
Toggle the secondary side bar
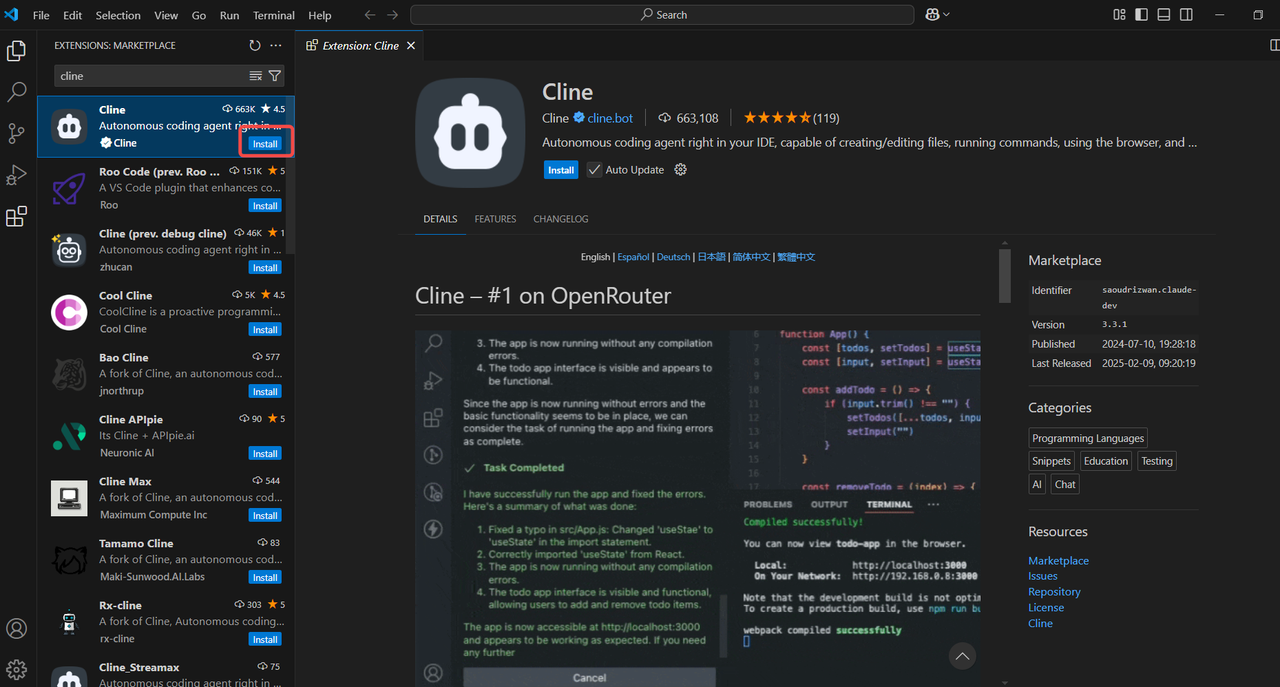coord(1186,15)
